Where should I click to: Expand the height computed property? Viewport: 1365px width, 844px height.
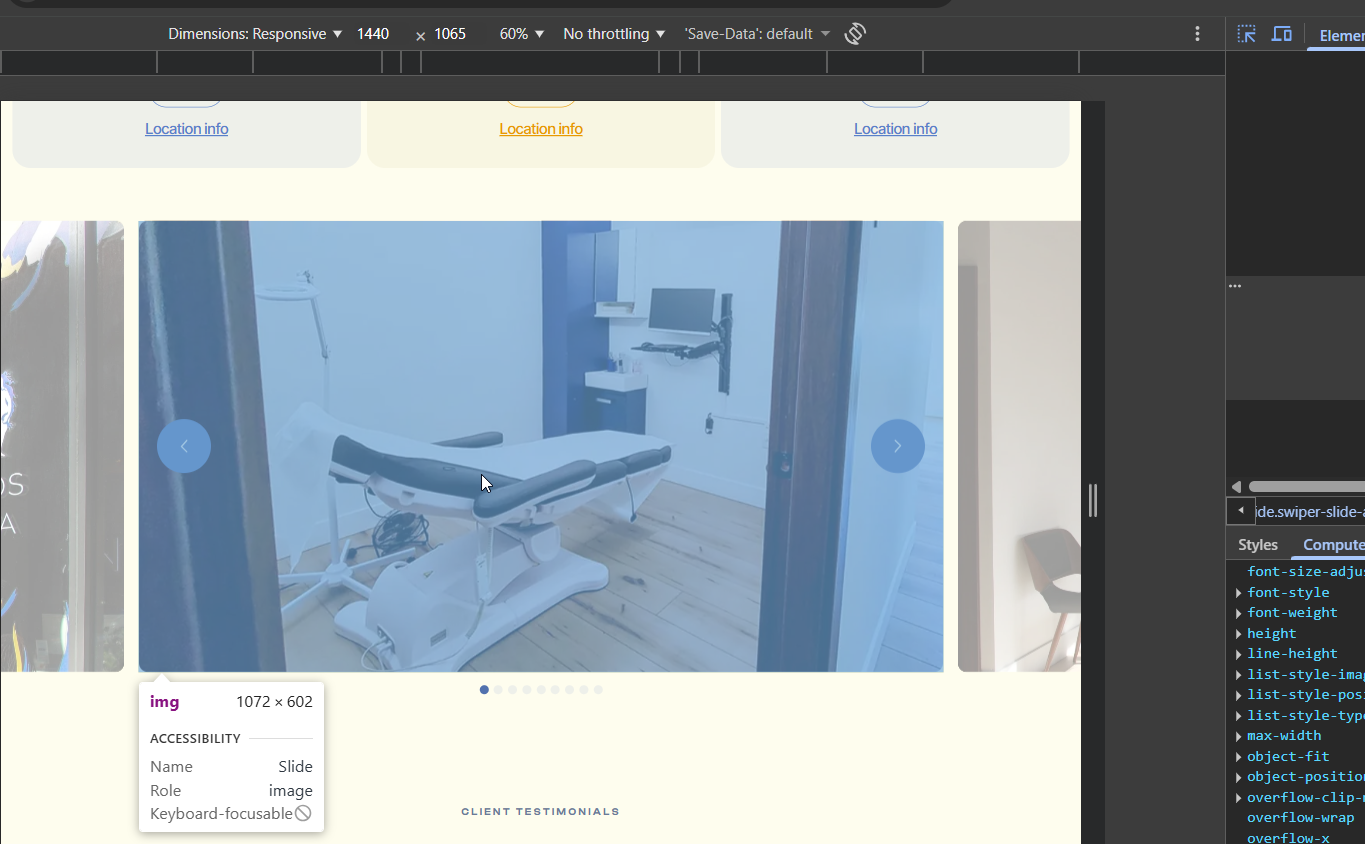point(1239,634)
